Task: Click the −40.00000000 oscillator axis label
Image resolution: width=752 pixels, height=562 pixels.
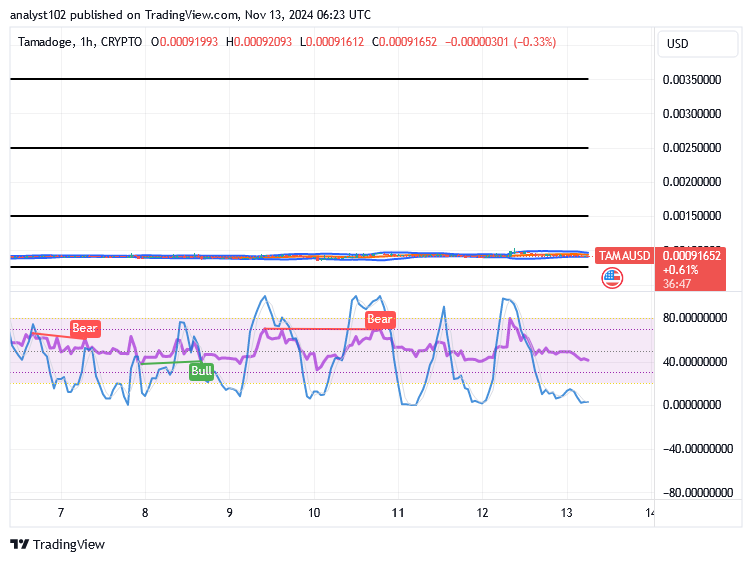Action: coord(698,449)
